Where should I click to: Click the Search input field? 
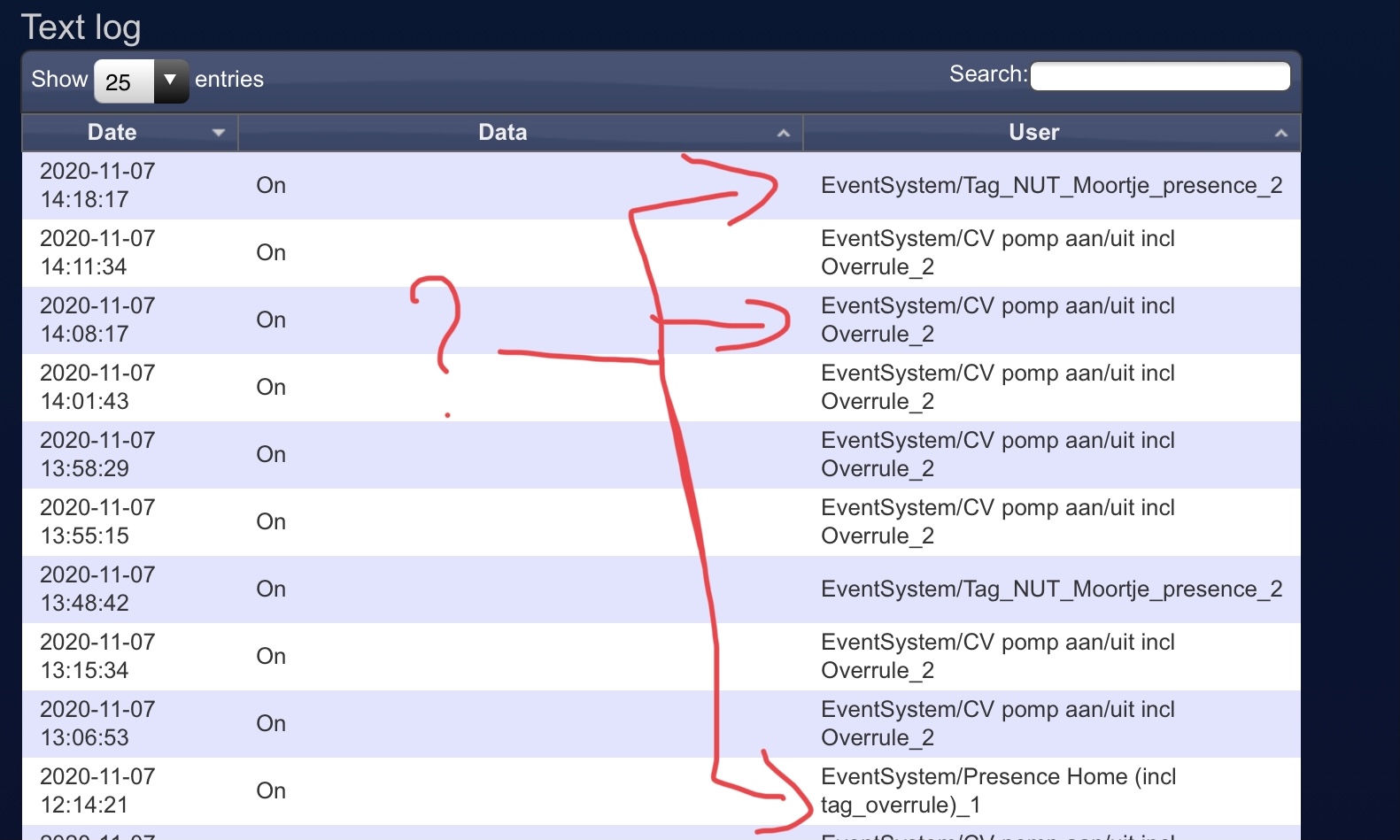tap(1160, 76)
